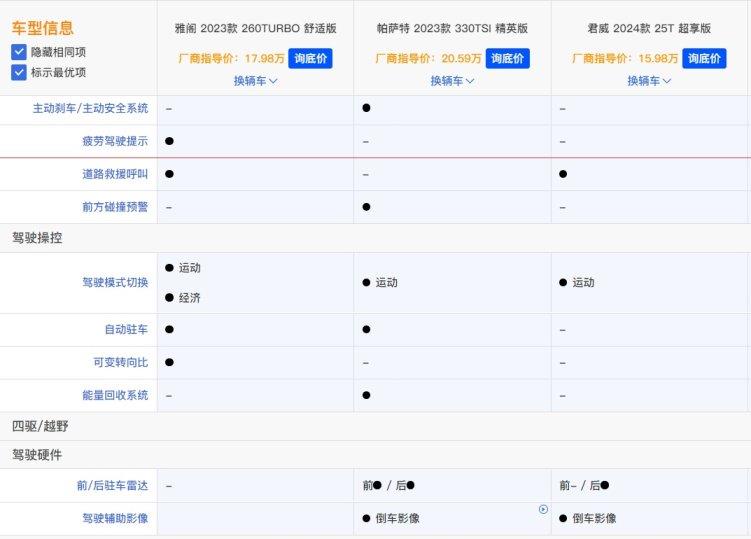Select the 驾驶硬件 section header
This screenshot has width=751, height=539.
(x=37, y=455)
